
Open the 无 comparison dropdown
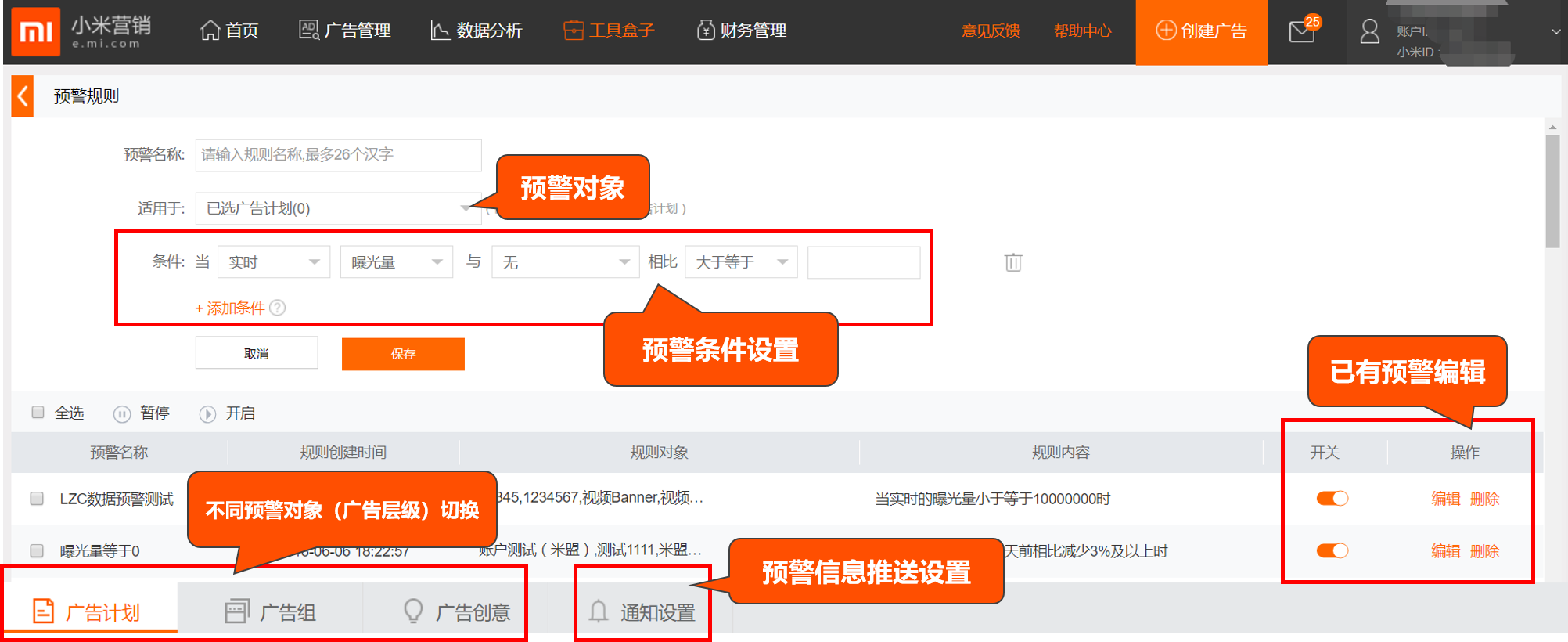point(565,262)
